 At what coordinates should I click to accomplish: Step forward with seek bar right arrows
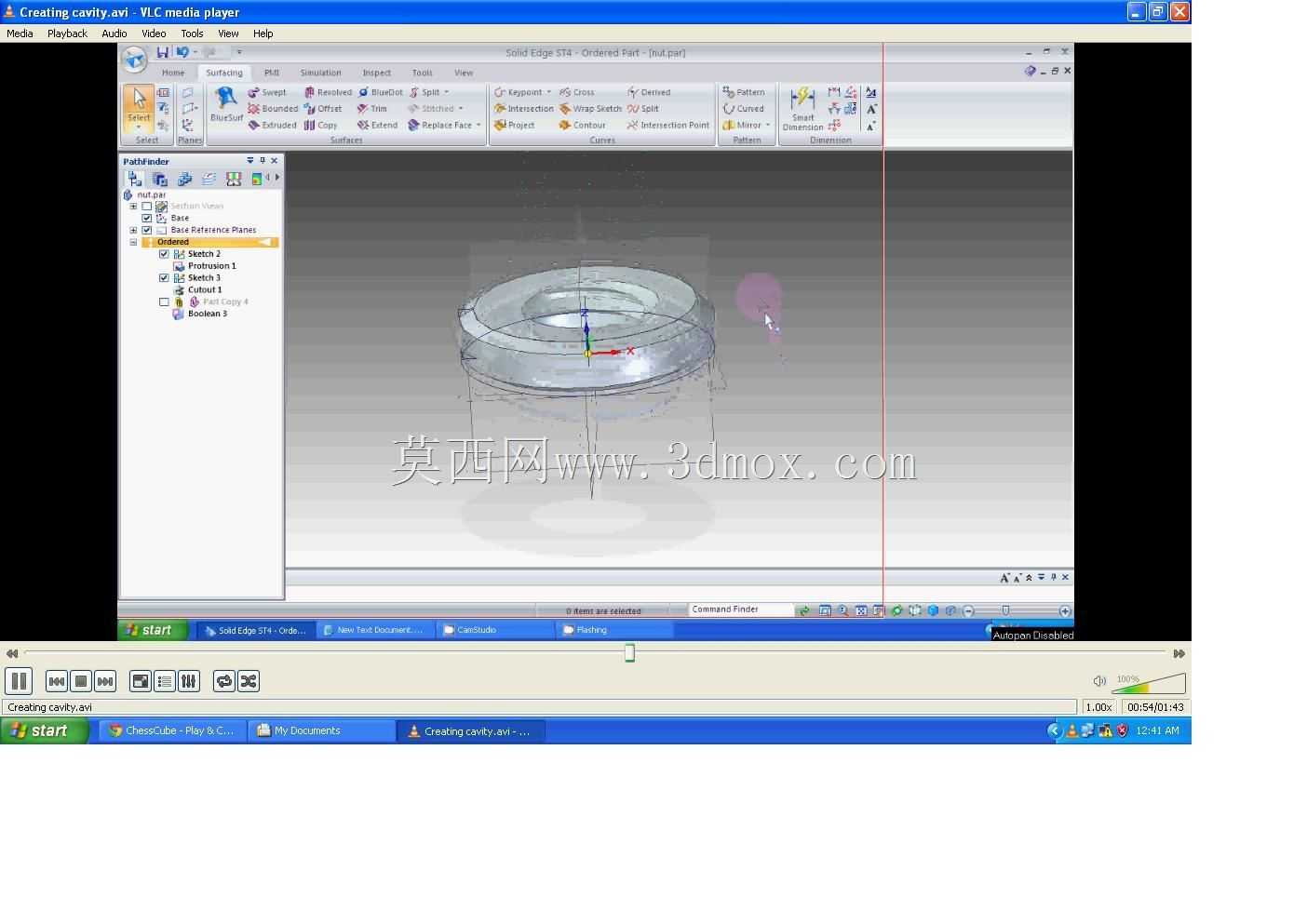tap(1179, 653)
